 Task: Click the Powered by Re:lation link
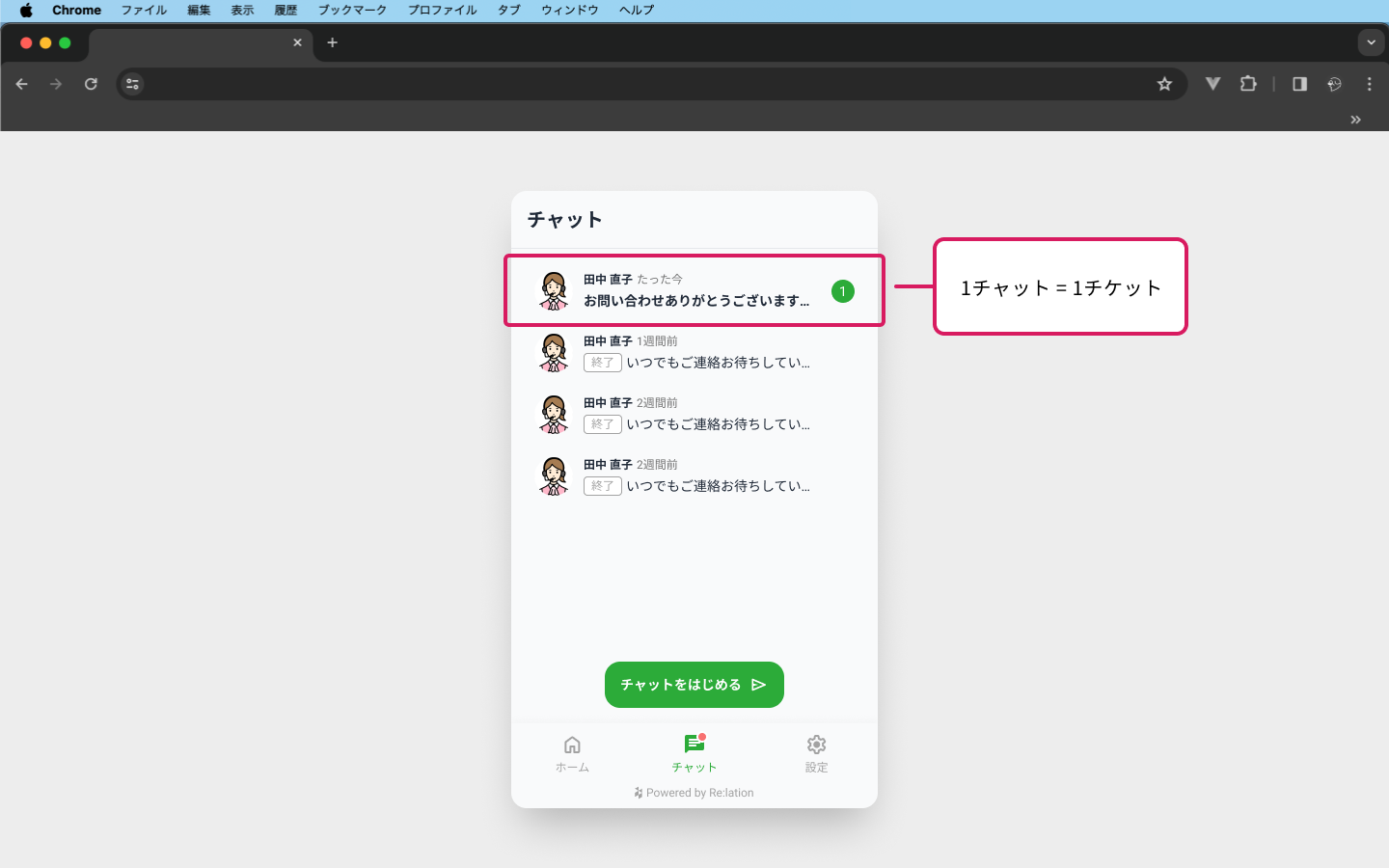click(x=694, y=793)
